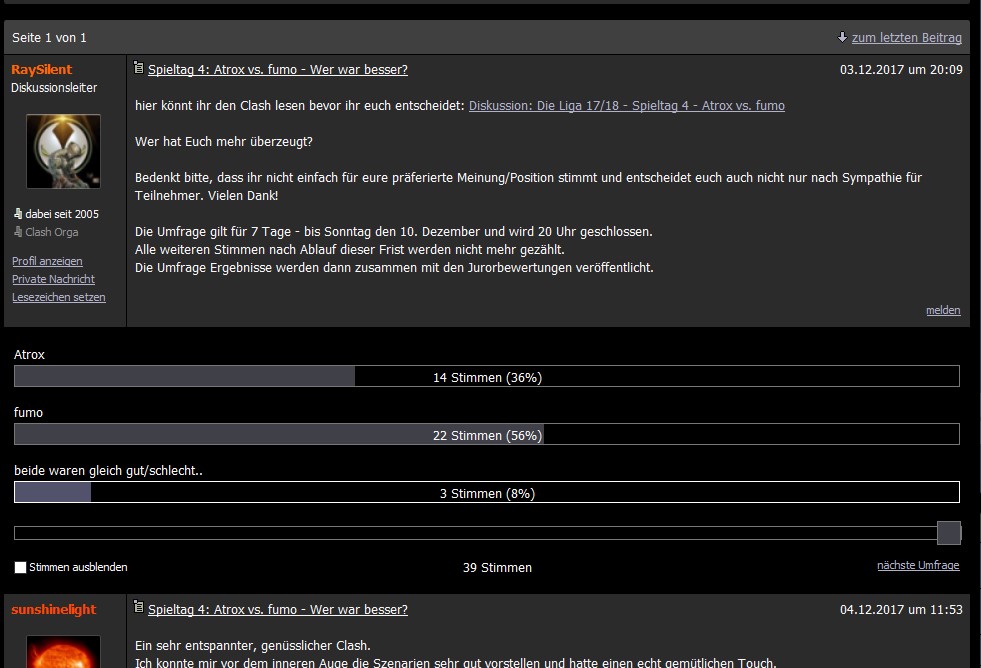Jump to 'zum letzten Beitrag'
Viewport: 981px width, 668px height.
[907, 38]
